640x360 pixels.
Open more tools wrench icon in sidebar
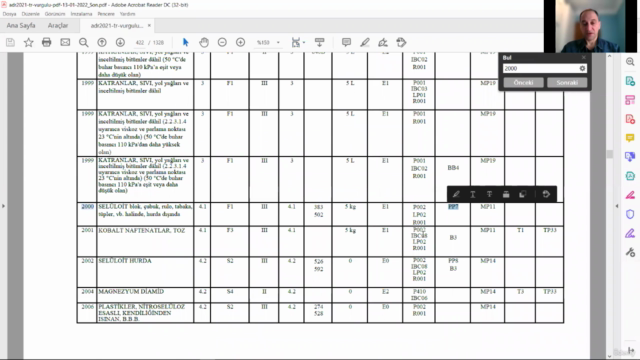point(630,252)
